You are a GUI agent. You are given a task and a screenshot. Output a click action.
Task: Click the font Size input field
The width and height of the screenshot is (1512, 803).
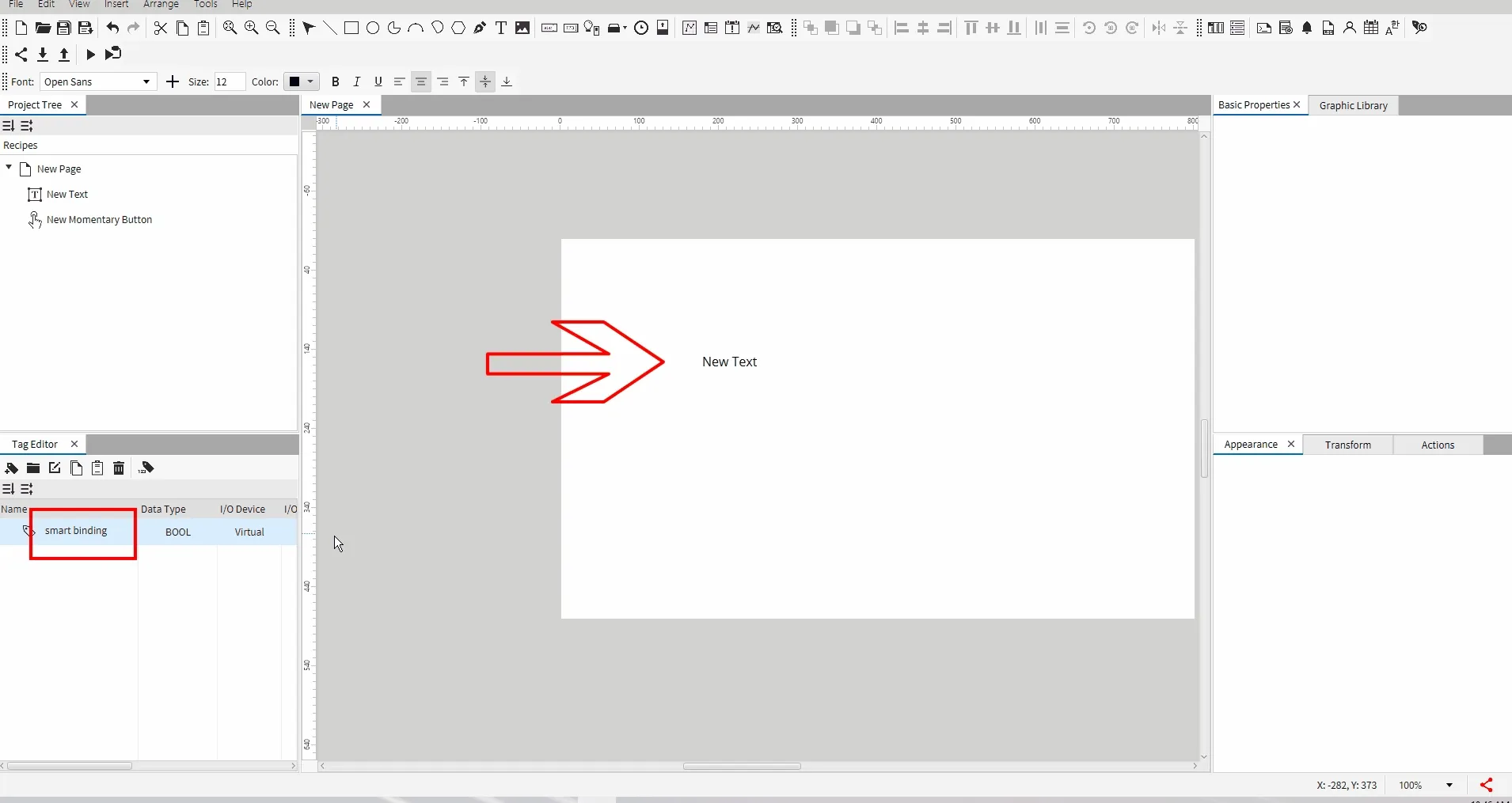point(230,82)
